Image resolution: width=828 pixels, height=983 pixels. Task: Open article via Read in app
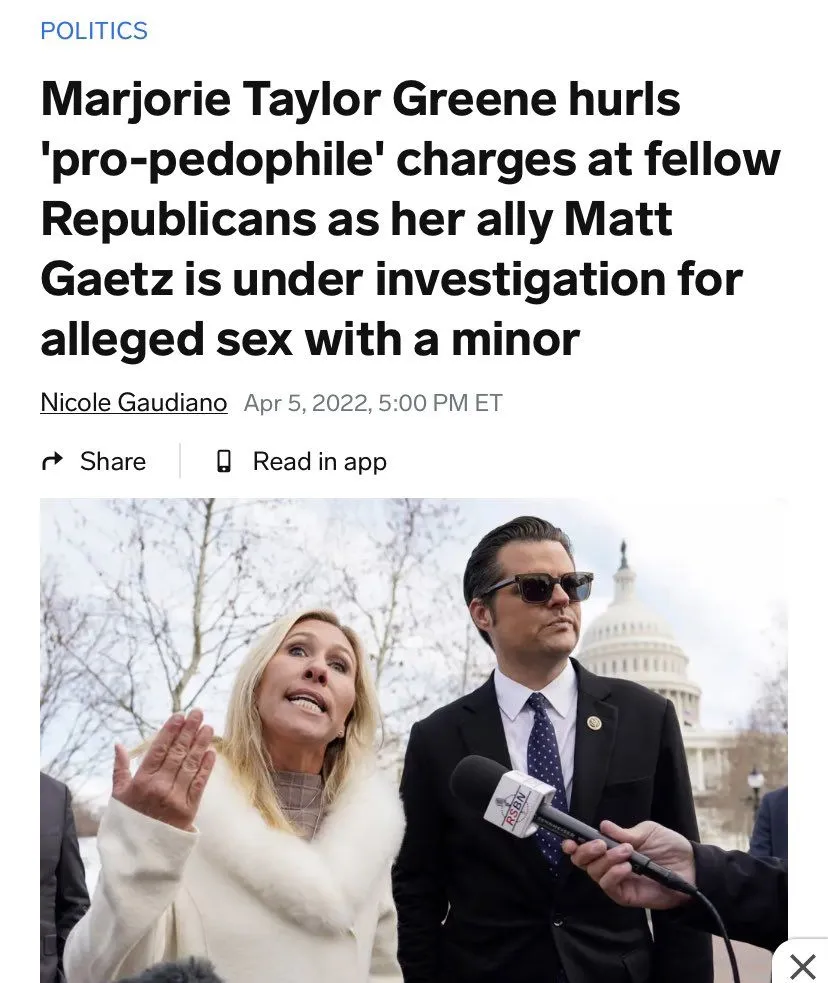coord(320,461)
